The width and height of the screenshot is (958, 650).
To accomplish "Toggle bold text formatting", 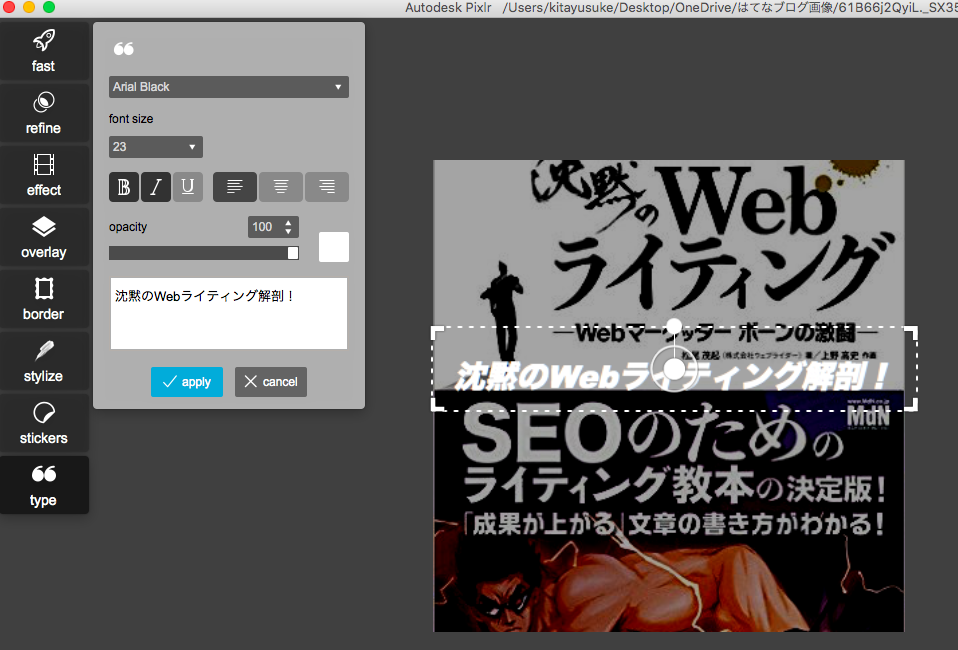I will [124, 187].
